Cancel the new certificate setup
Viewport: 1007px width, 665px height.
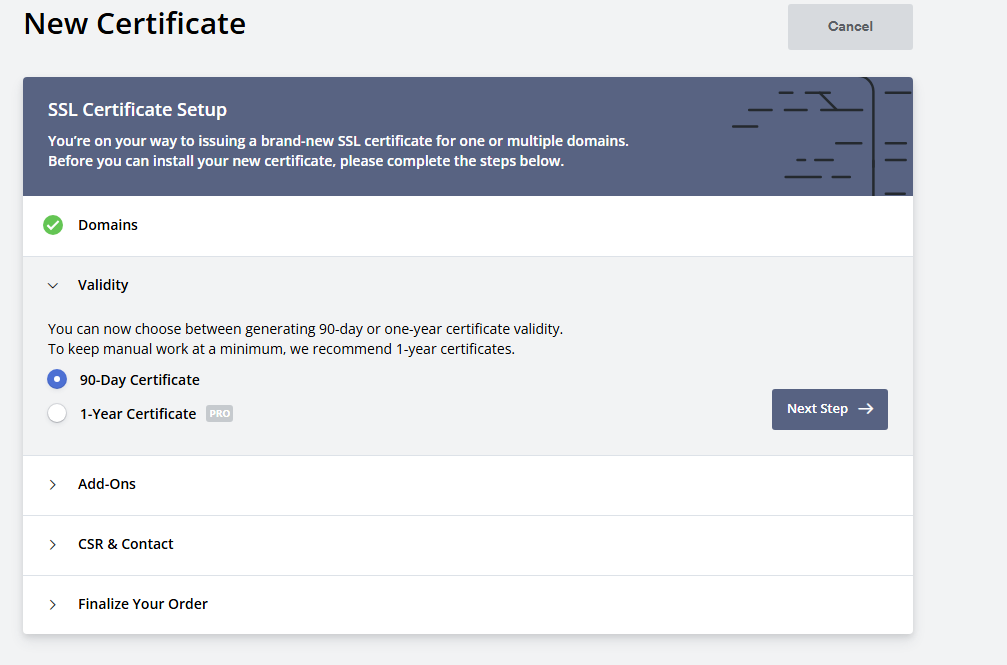coord(849,27)
